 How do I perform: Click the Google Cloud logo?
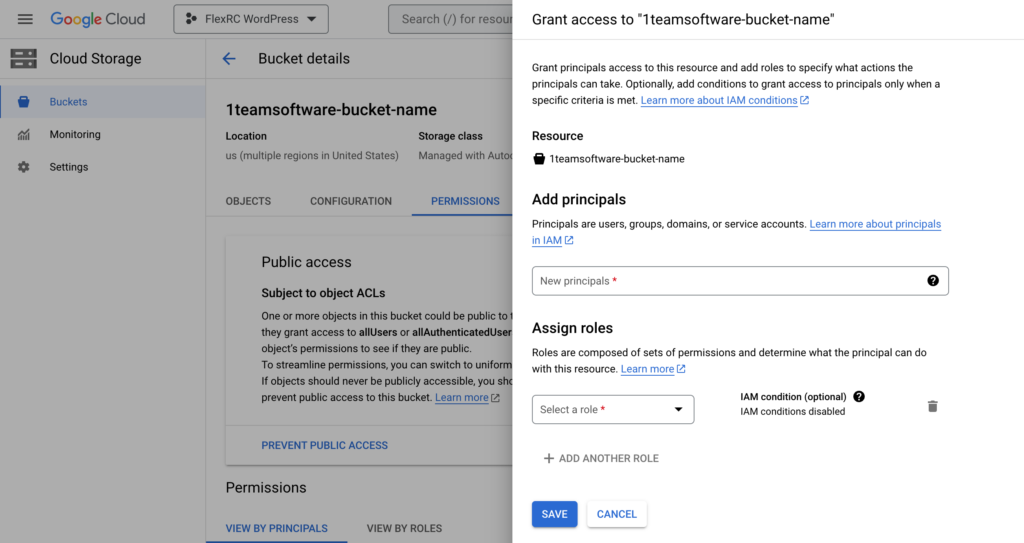click(98, 19)
